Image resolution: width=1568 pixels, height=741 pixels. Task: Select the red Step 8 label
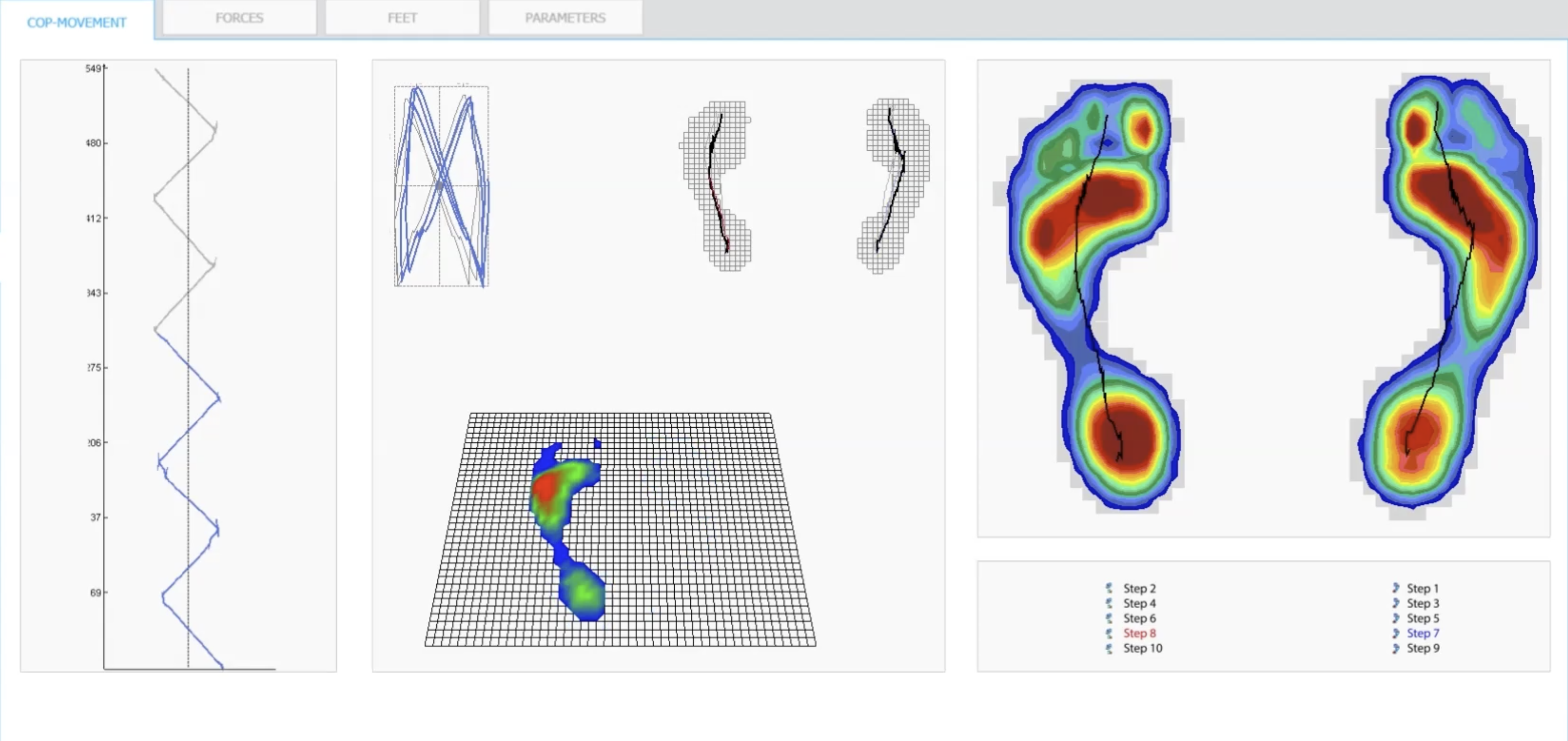click(1140, 633)
